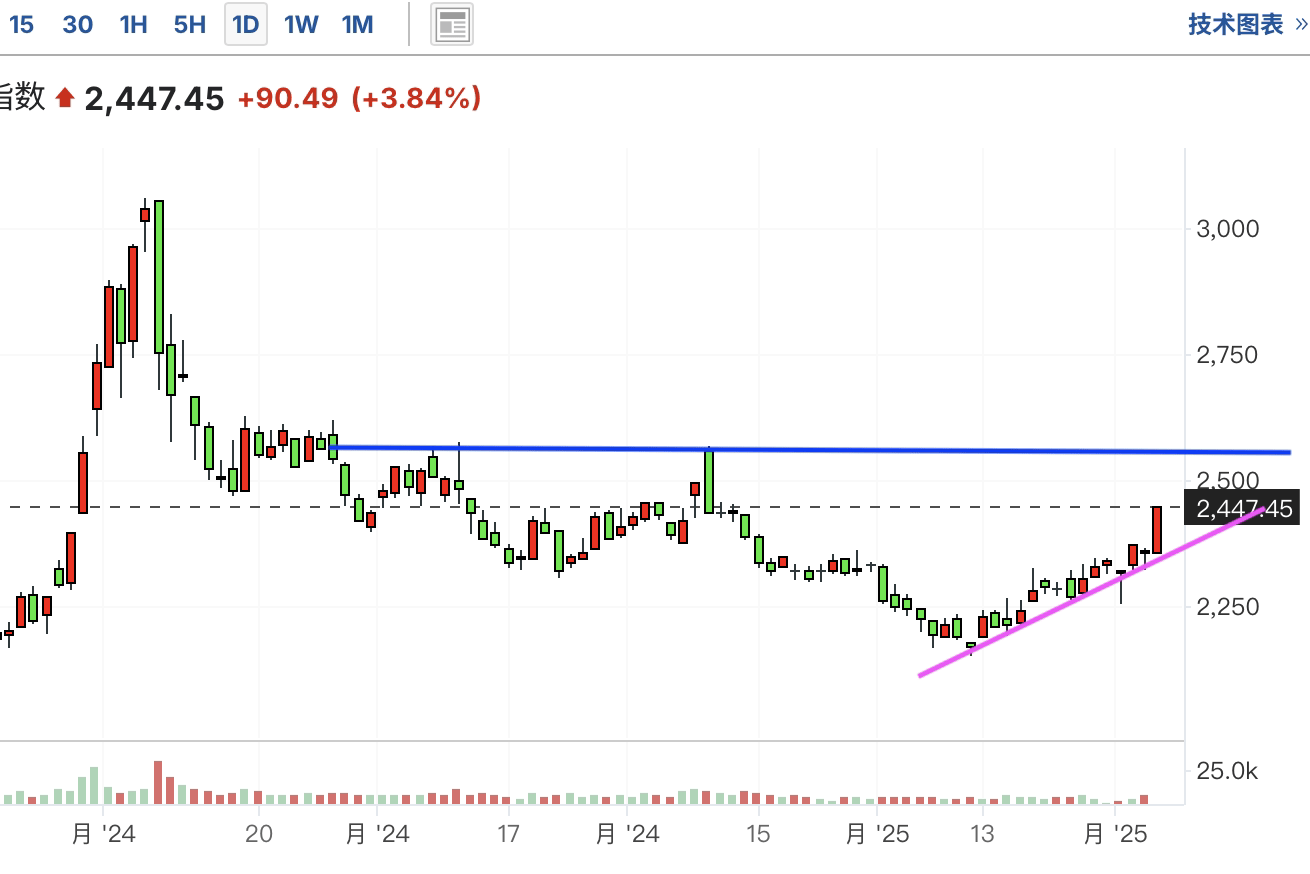Click the 25.0k volume axis label

(x=1226, y=771)
